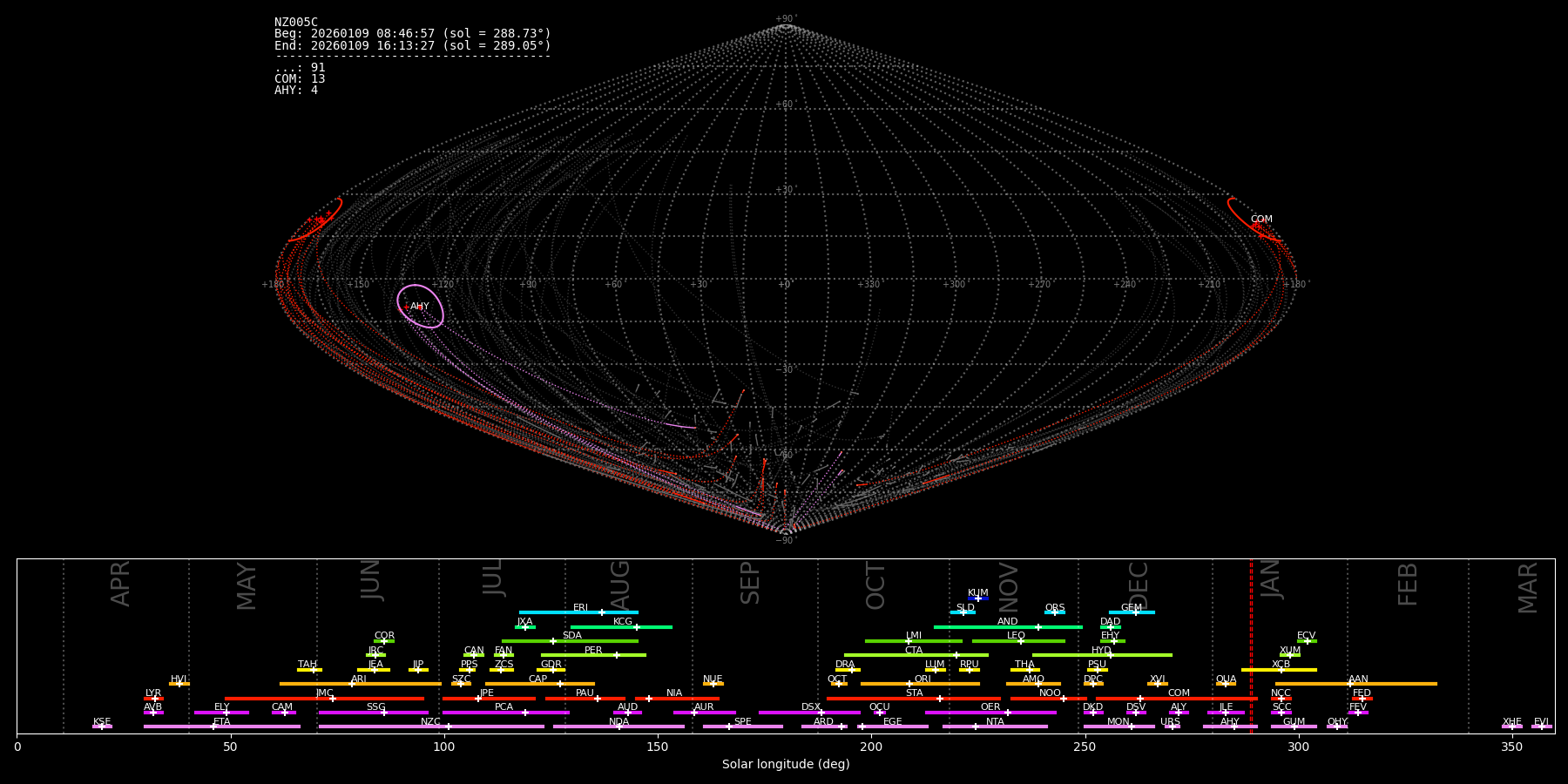Click the dark blue KUM activity bar
The image size is (1568, 784).
tap(978, 598)
